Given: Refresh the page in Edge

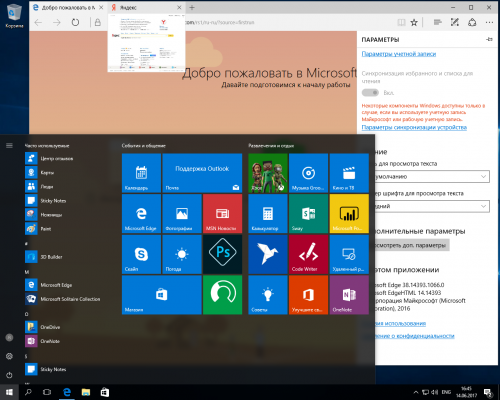Looking at the screenshot, I should [x=75, y=22].
